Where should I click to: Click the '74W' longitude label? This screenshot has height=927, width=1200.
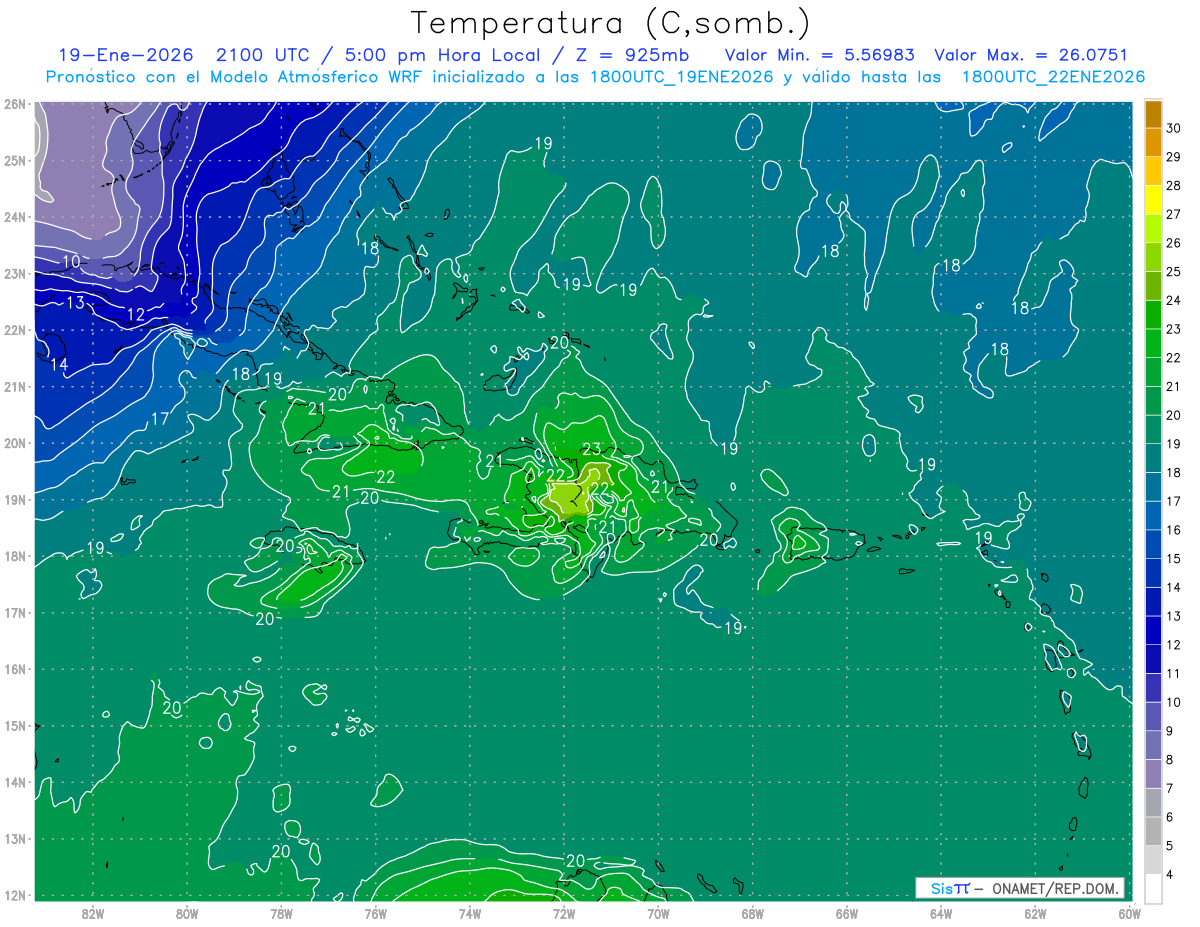click(x=469, y=913)
